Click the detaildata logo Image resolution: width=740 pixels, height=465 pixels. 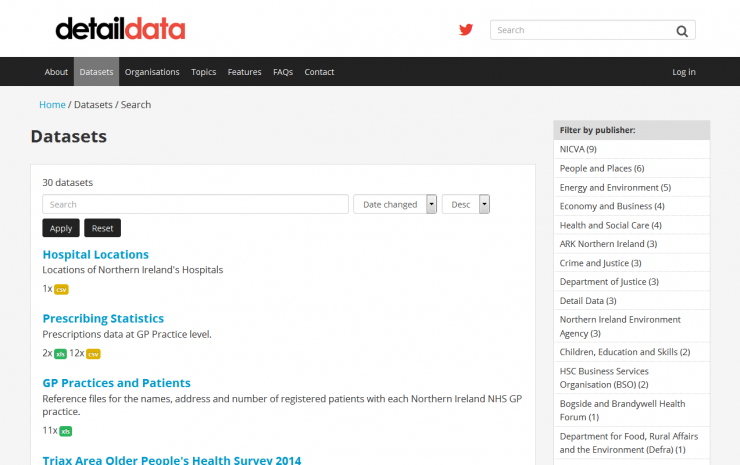coord(120,29)
